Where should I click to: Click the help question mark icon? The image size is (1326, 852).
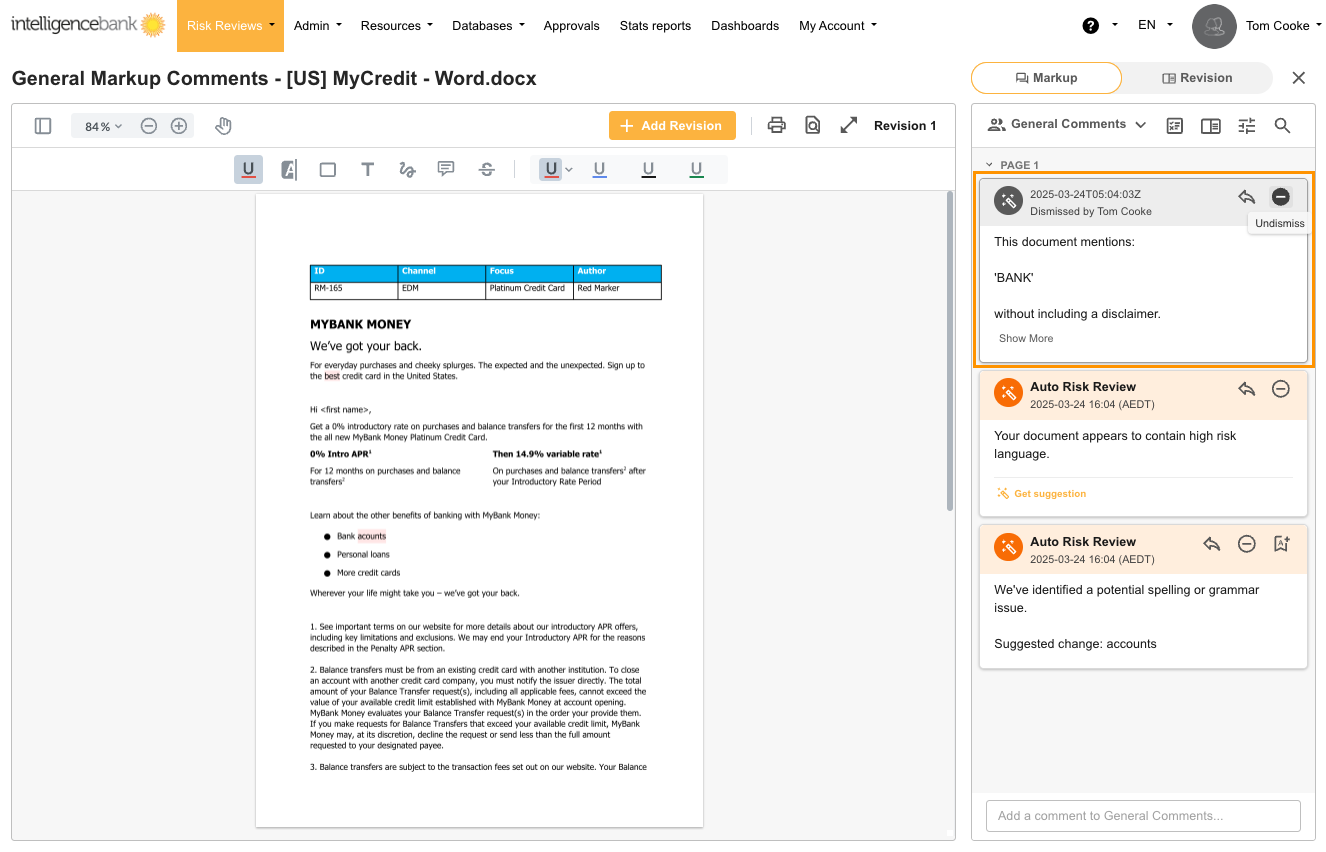1091,26
